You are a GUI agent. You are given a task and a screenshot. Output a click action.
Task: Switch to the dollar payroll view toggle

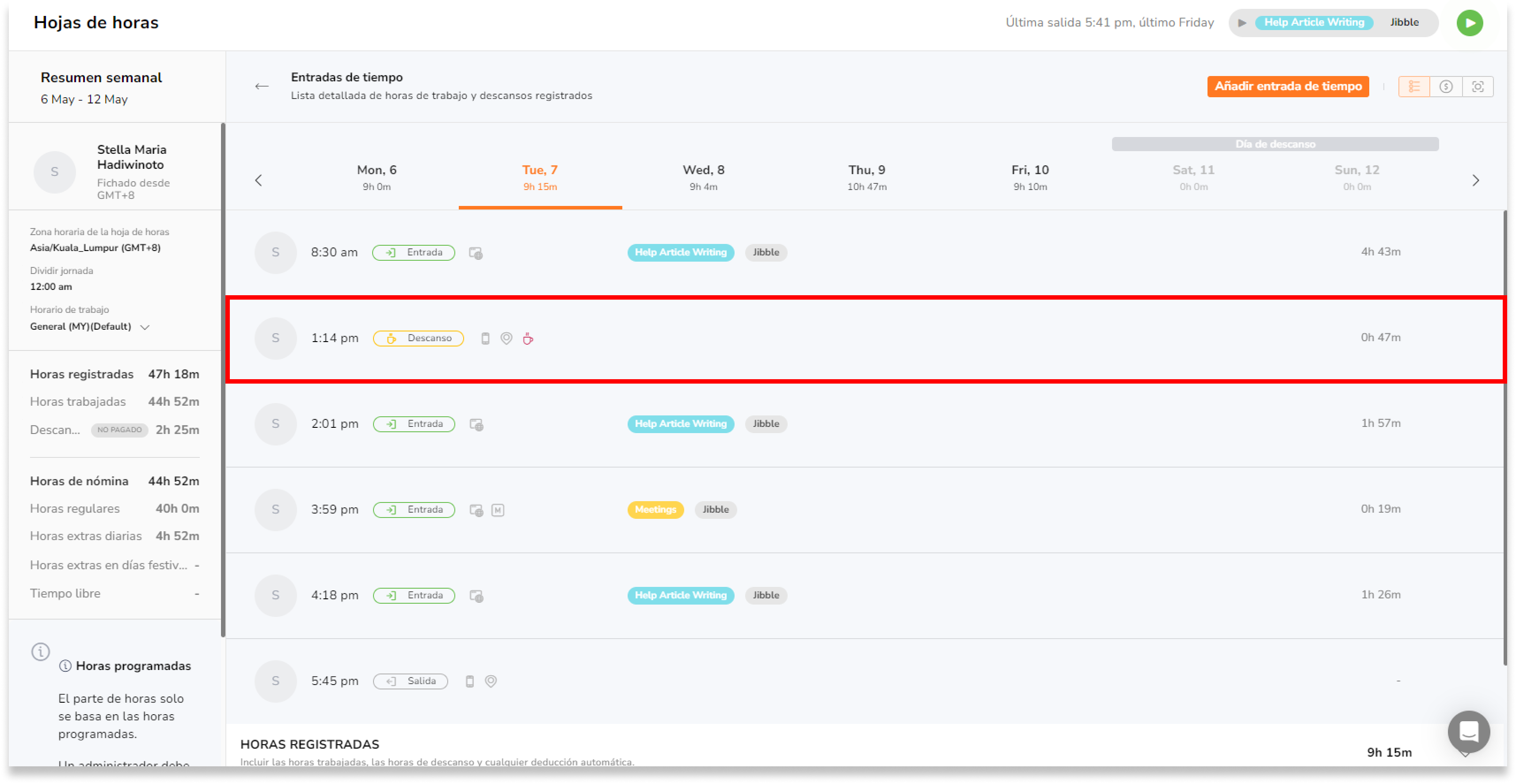1446,87
